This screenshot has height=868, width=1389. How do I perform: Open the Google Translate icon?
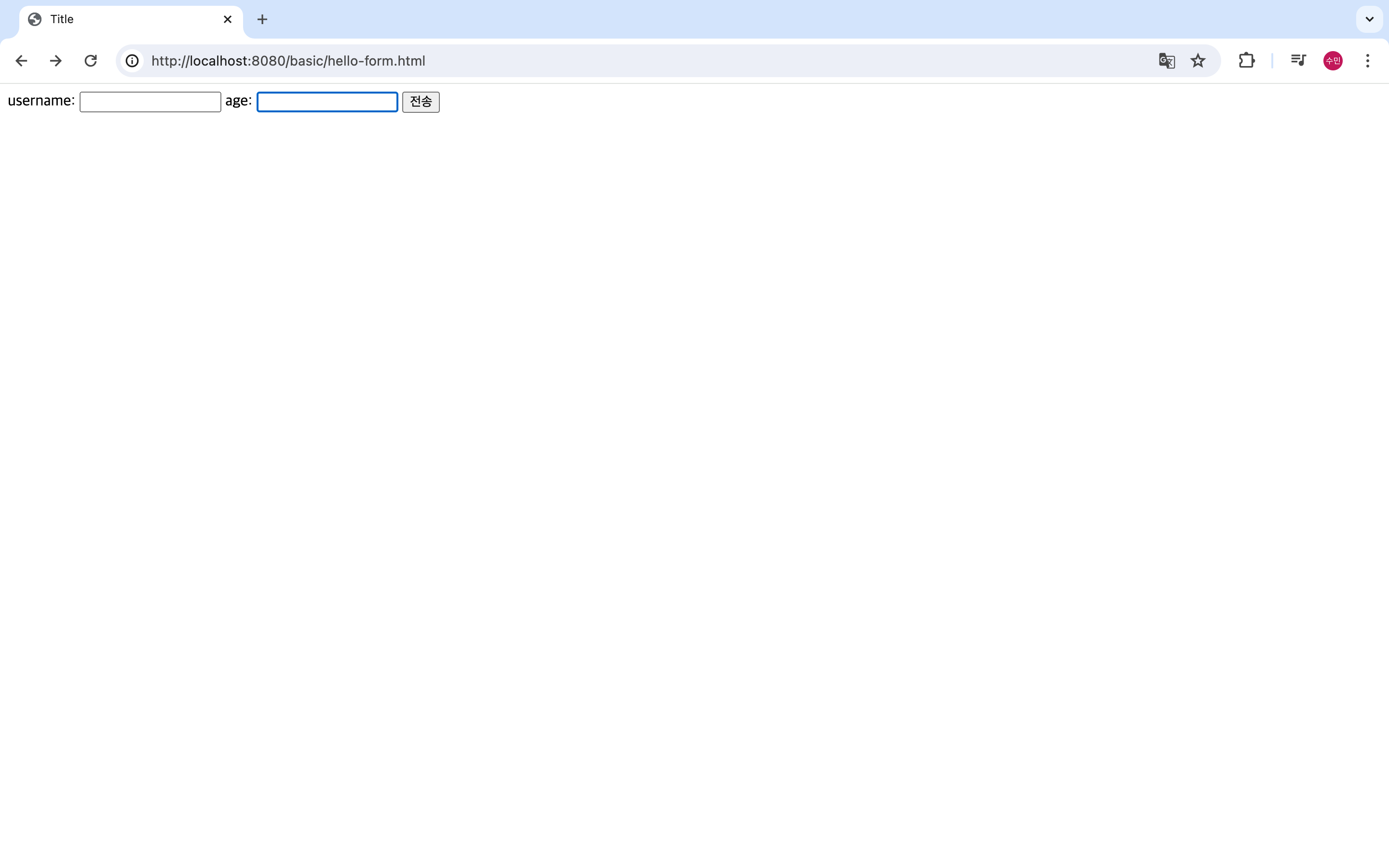1166,61
